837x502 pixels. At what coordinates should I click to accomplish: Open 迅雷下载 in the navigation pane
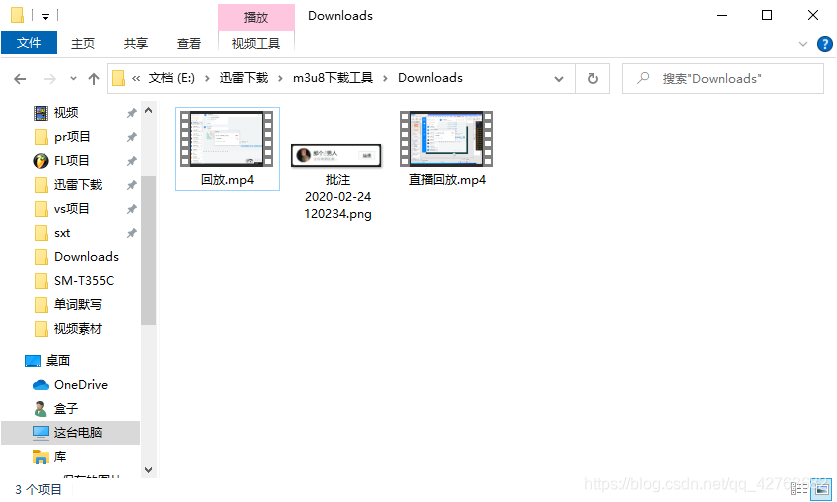[78, 185]
